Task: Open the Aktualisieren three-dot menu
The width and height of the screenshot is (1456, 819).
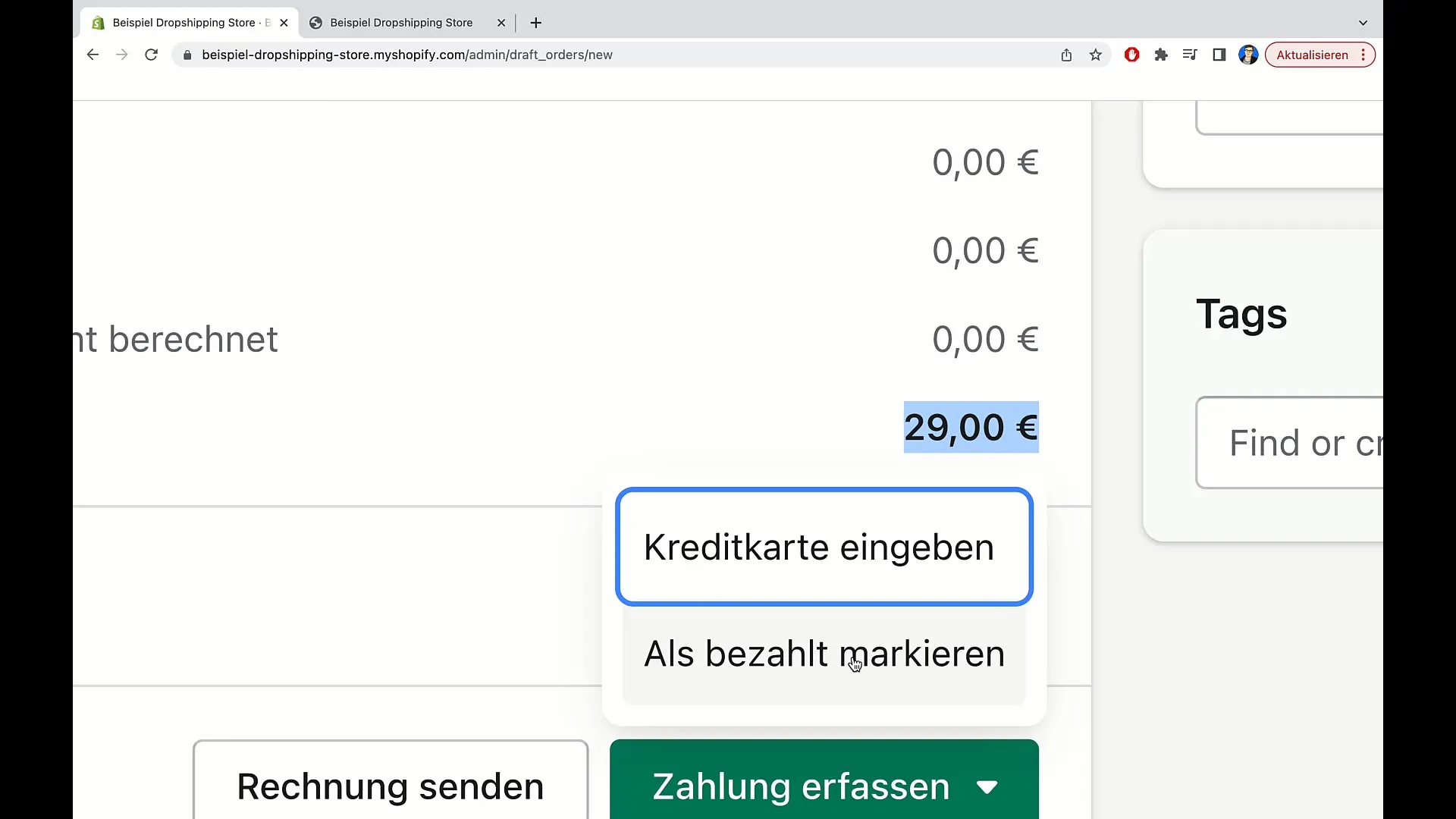Action: [1363, 55]
